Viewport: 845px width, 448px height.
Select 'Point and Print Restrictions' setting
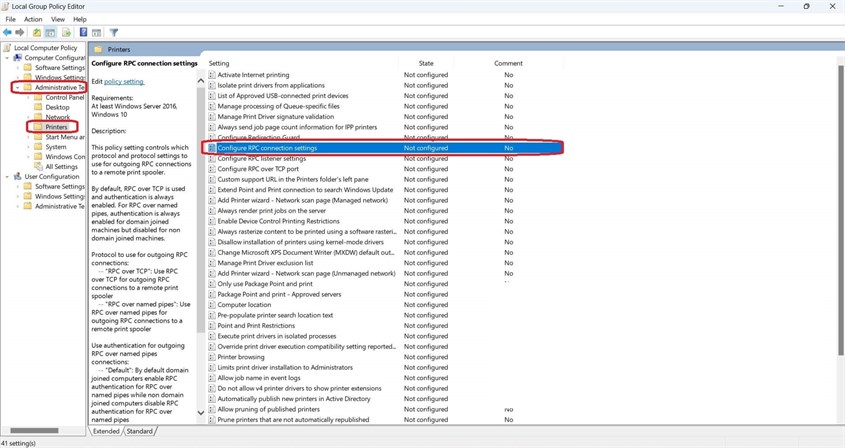[255, 326]
